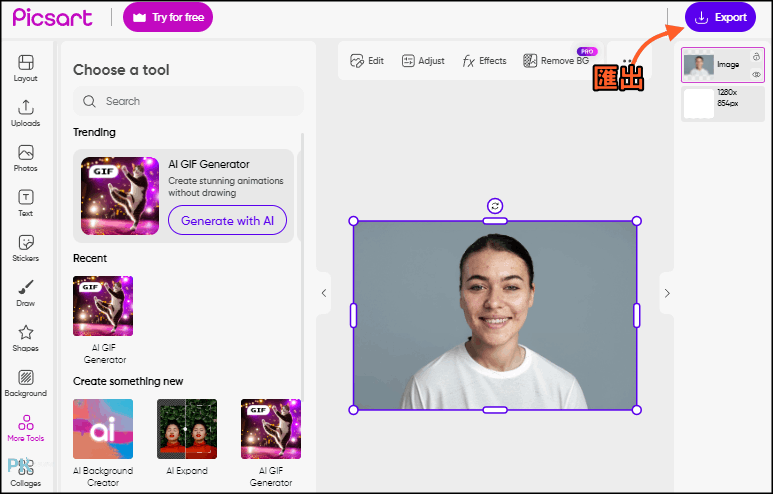
Task: Click the tool Search field
Action: (x=188, y=101)
